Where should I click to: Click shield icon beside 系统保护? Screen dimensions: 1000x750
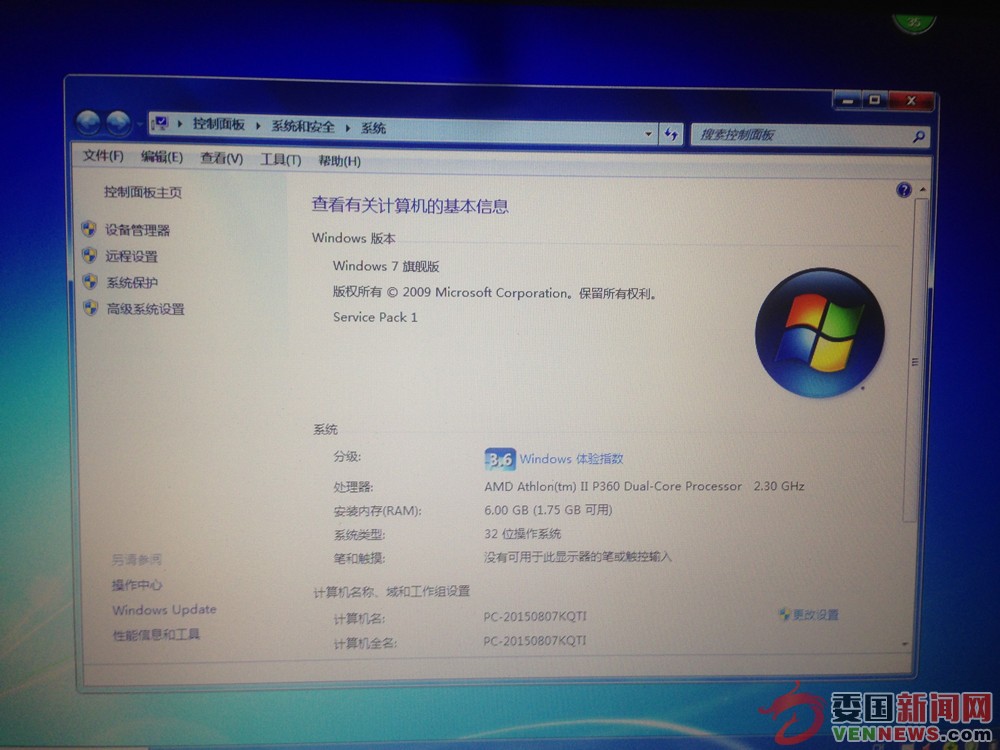point(91,282)
